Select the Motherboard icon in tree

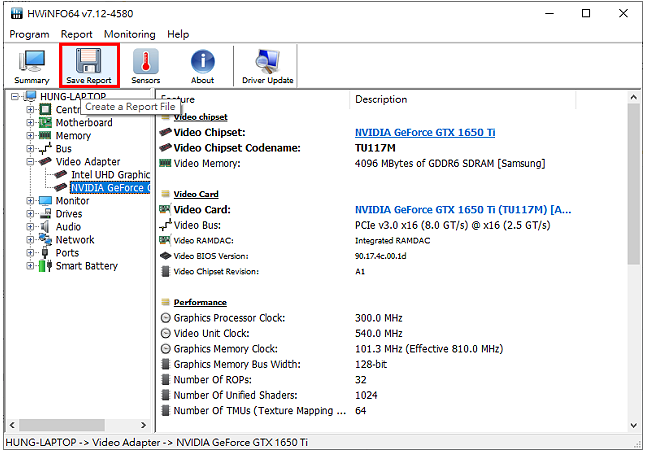(45, 123)
